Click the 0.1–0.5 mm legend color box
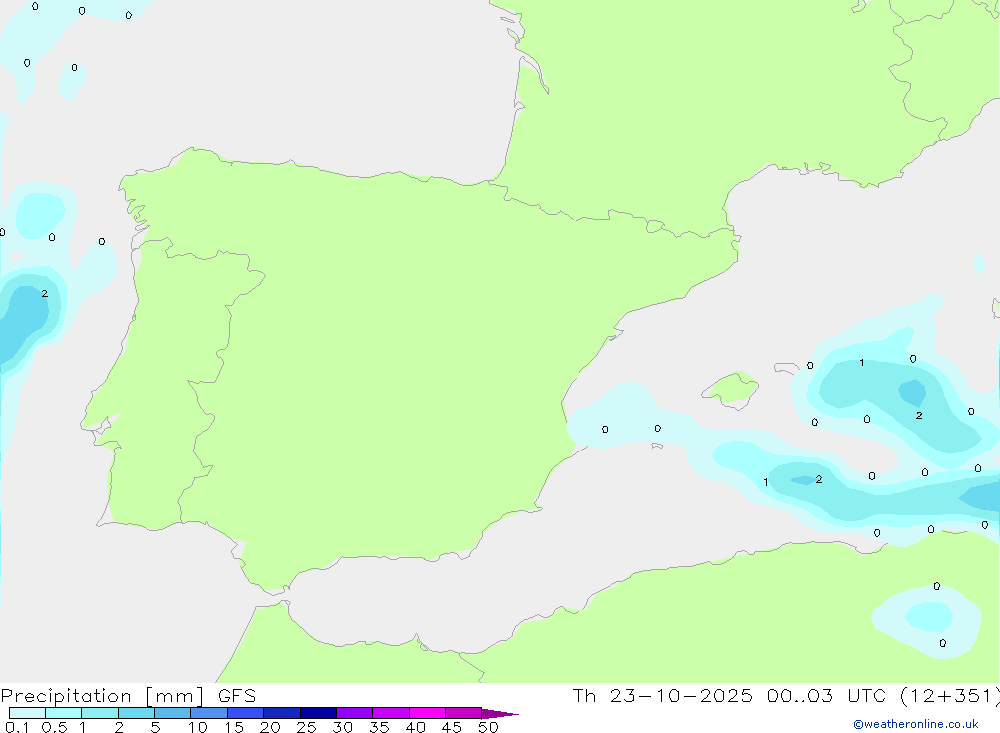 click(x=27, y=713)
